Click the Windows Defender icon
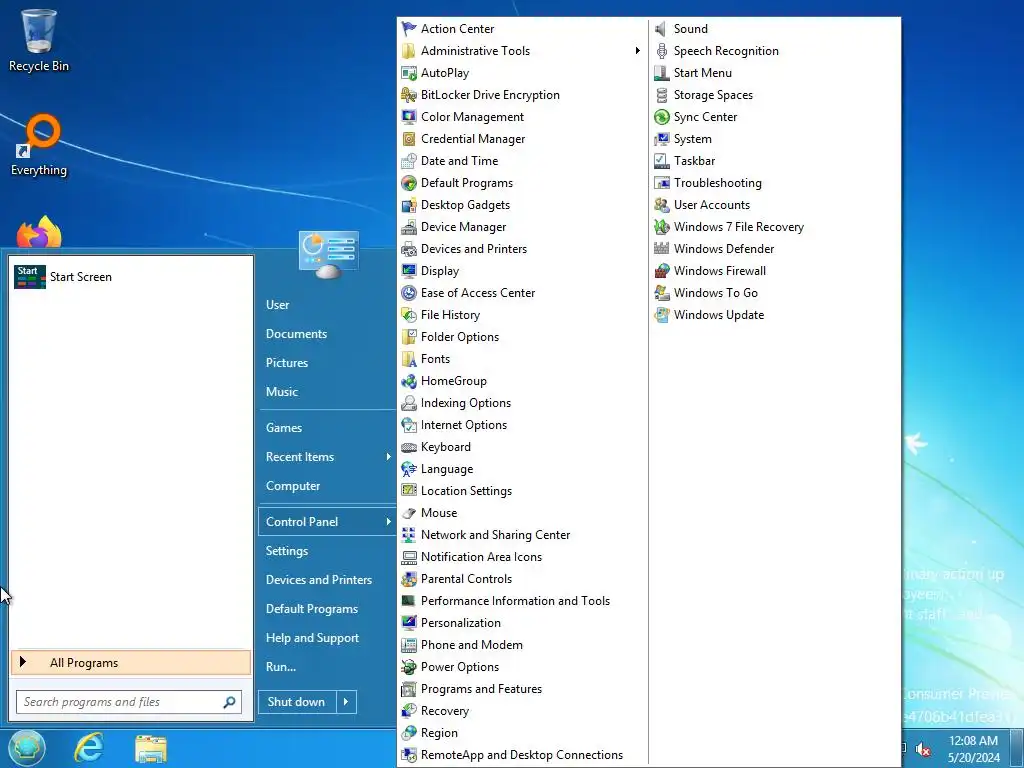This screenshot has height=768, width=1024. pos(662,249)
